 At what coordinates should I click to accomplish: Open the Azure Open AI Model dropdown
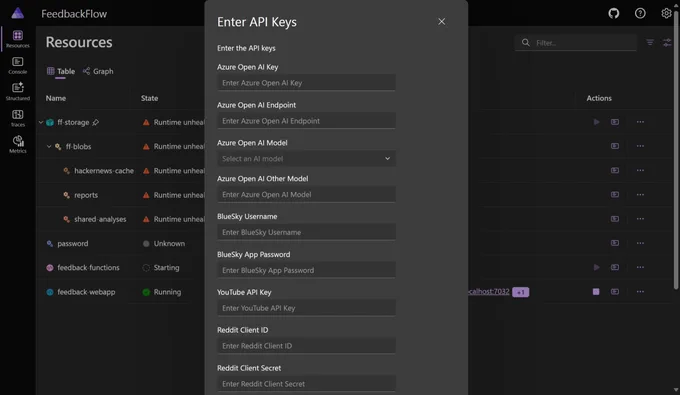tap(306, 159)
